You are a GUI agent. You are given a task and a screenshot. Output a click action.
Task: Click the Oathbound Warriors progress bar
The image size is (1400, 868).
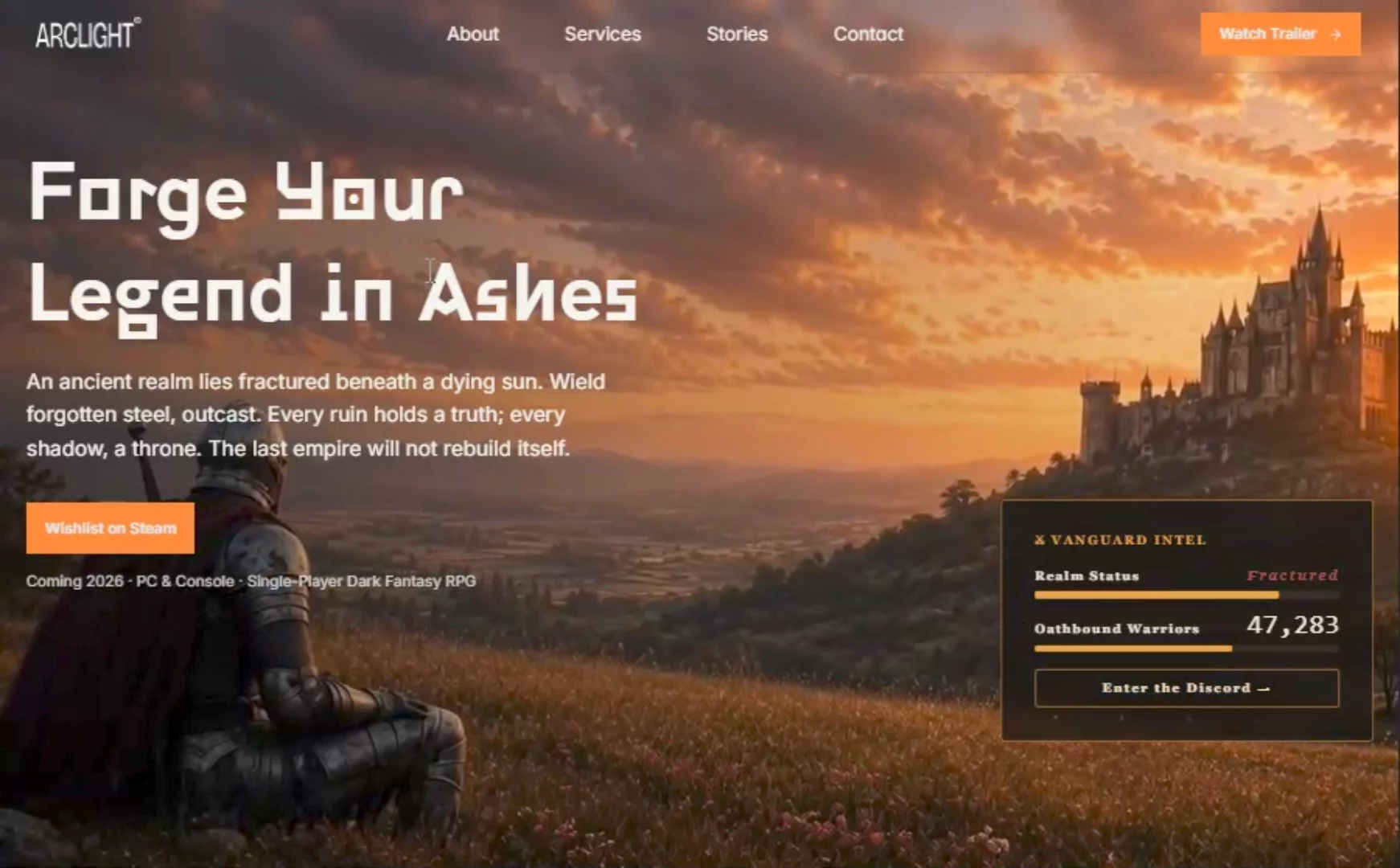[1186, 648]
